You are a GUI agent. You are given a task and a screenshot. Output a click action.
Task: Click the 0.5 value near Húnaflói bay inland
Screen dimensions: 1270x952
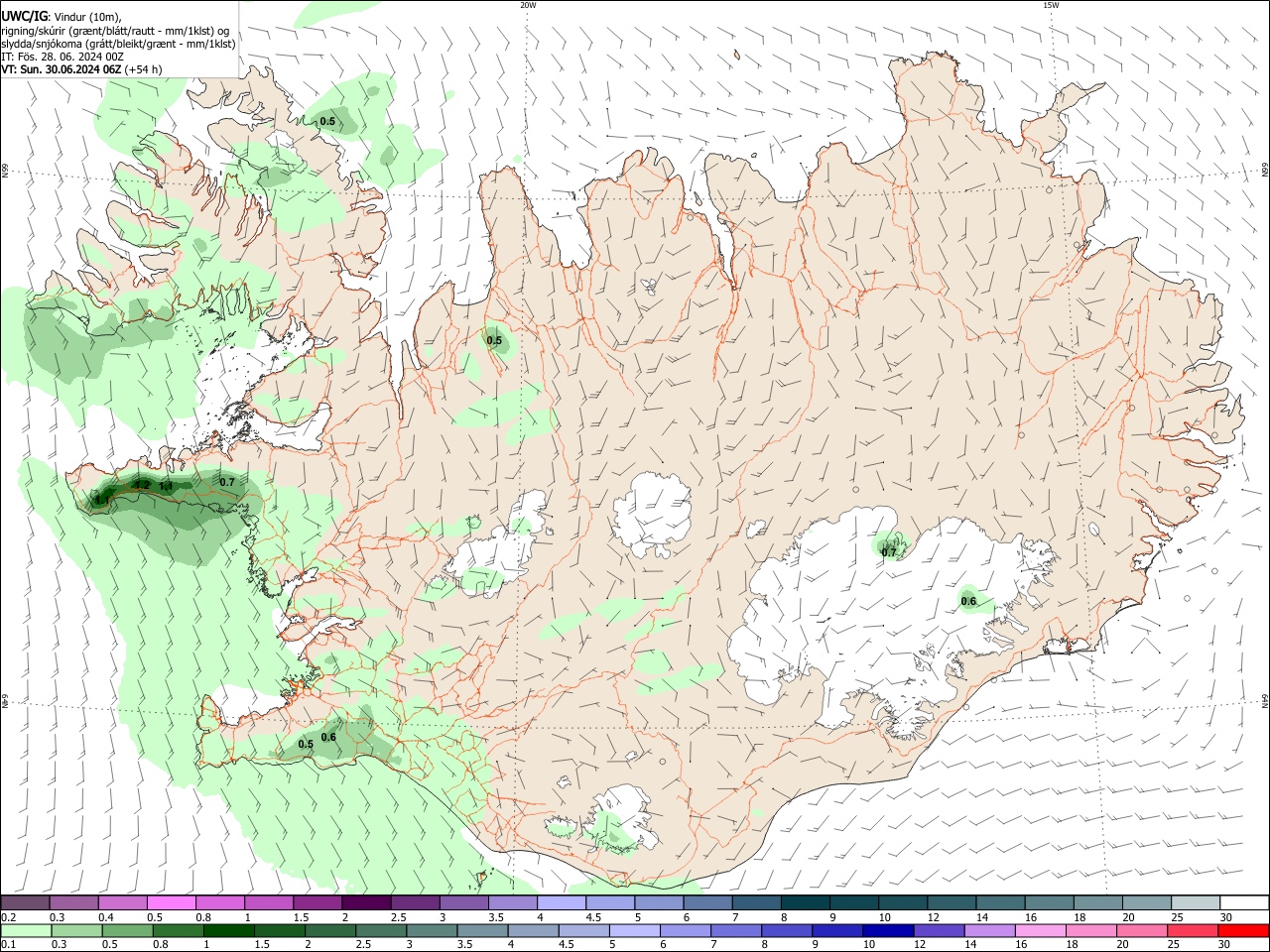pyautogui.click(x=494, y=341)
